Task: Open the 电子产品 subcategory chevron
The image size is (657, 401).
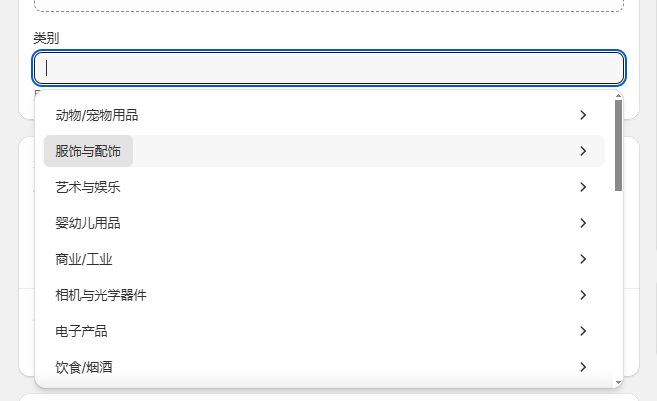Action: [x=583, y=331]
